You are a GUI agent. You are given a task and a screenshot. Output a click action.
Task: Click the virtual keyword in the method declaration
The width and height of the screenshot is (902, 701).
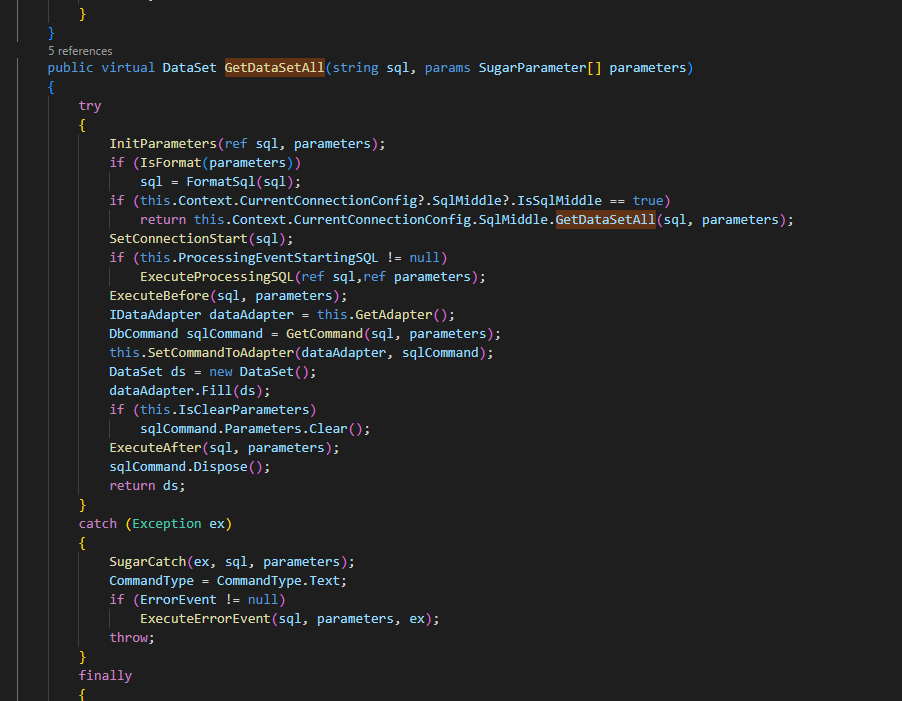coord(124,67)
